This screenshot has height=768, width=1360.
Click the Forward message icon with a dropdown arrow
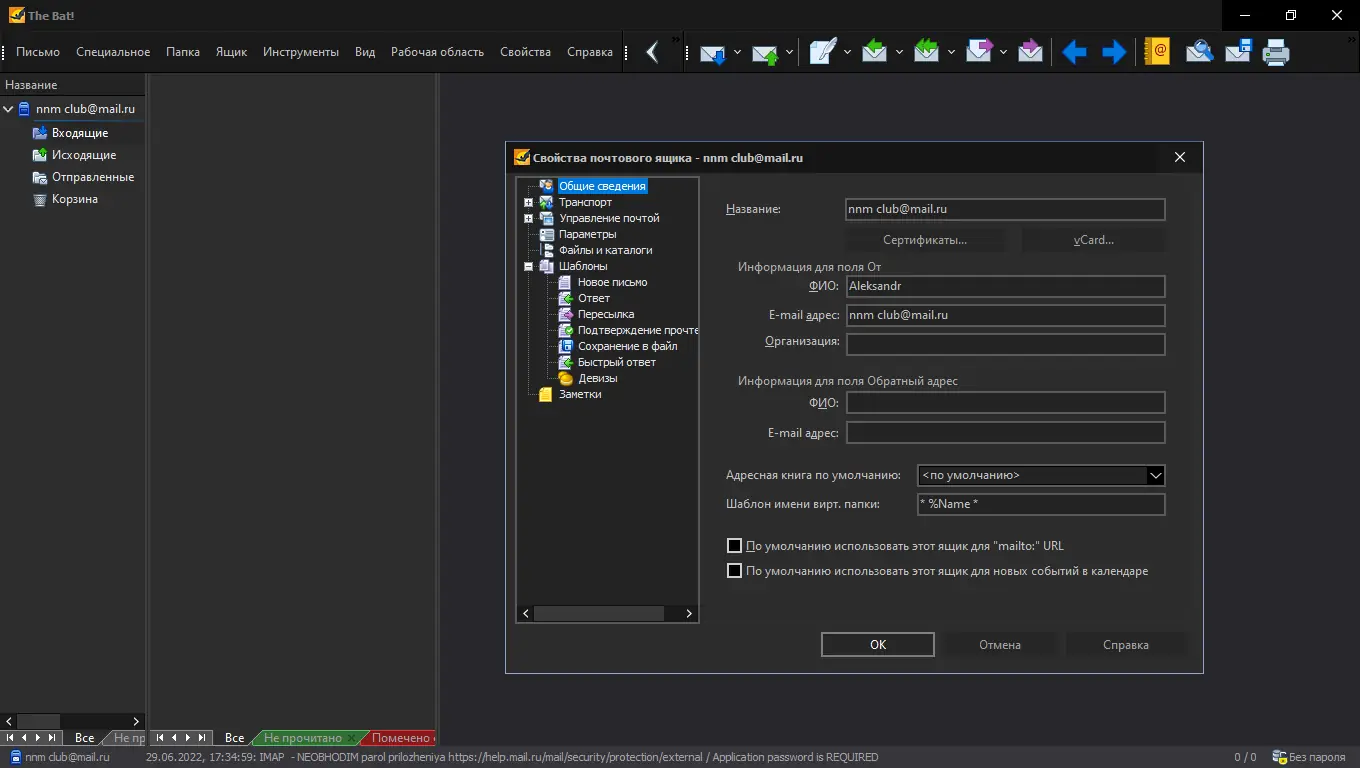coord(979,52)
